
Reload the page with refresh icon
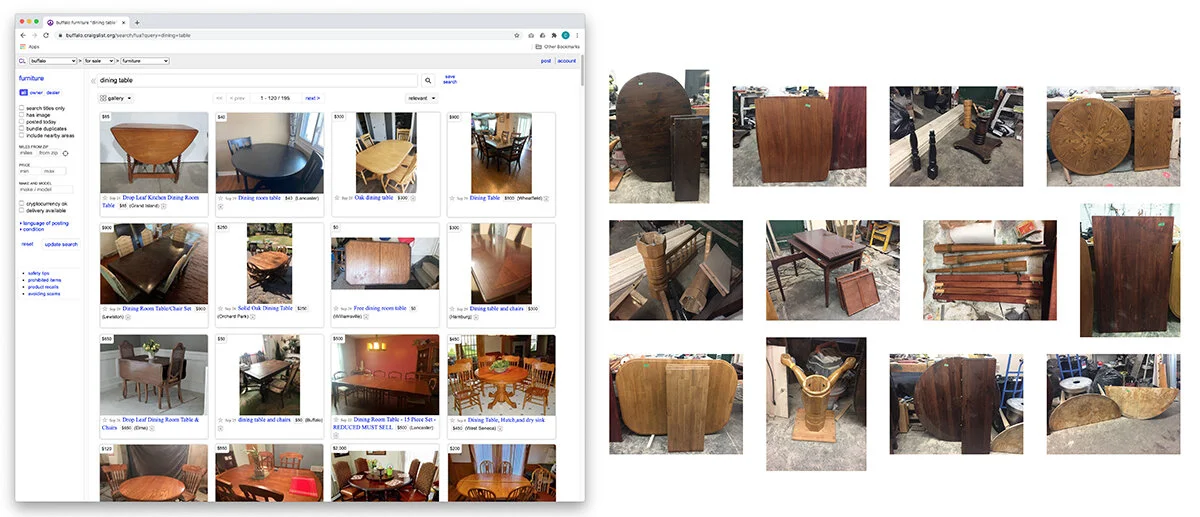46,35
